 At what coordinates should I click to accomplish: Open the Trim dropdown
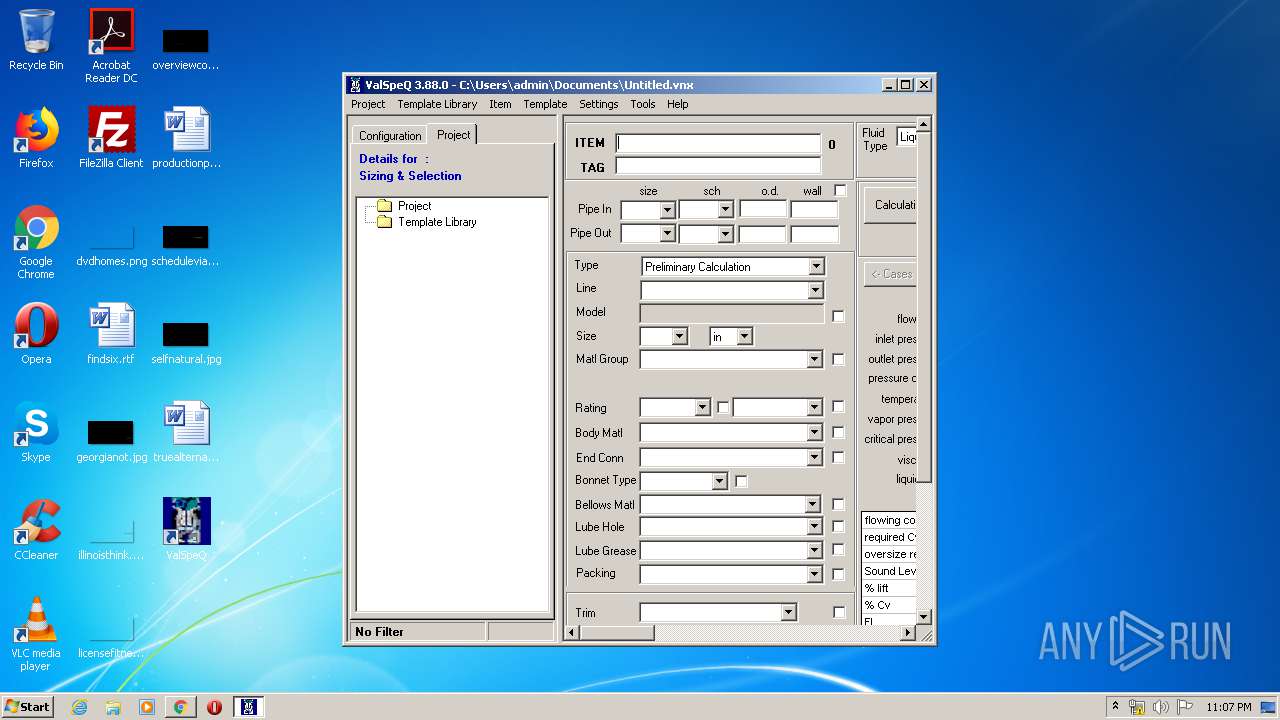(788, 612)
